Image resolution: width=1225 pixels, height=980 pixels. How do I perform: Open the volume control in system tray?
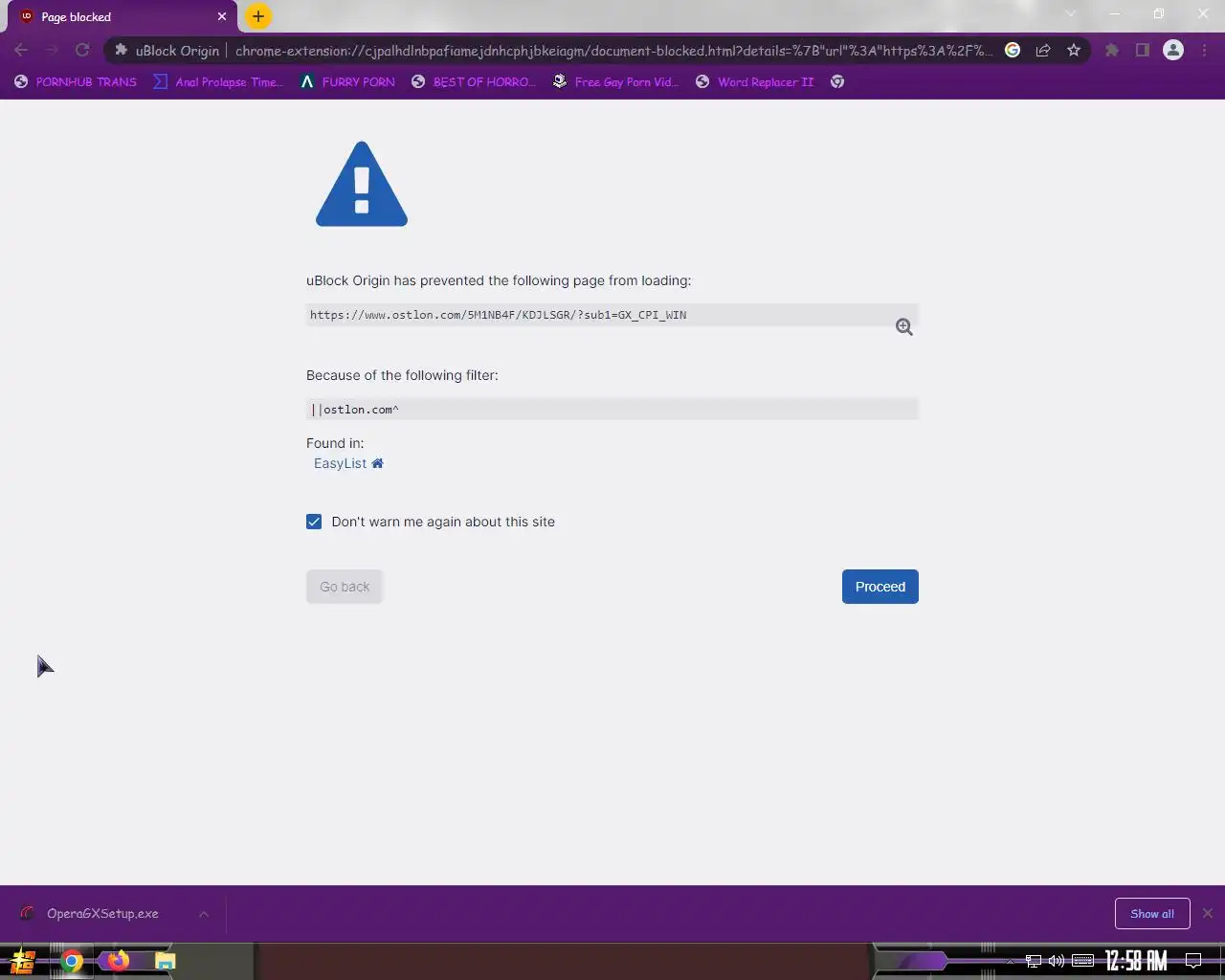click(1057, 961)
